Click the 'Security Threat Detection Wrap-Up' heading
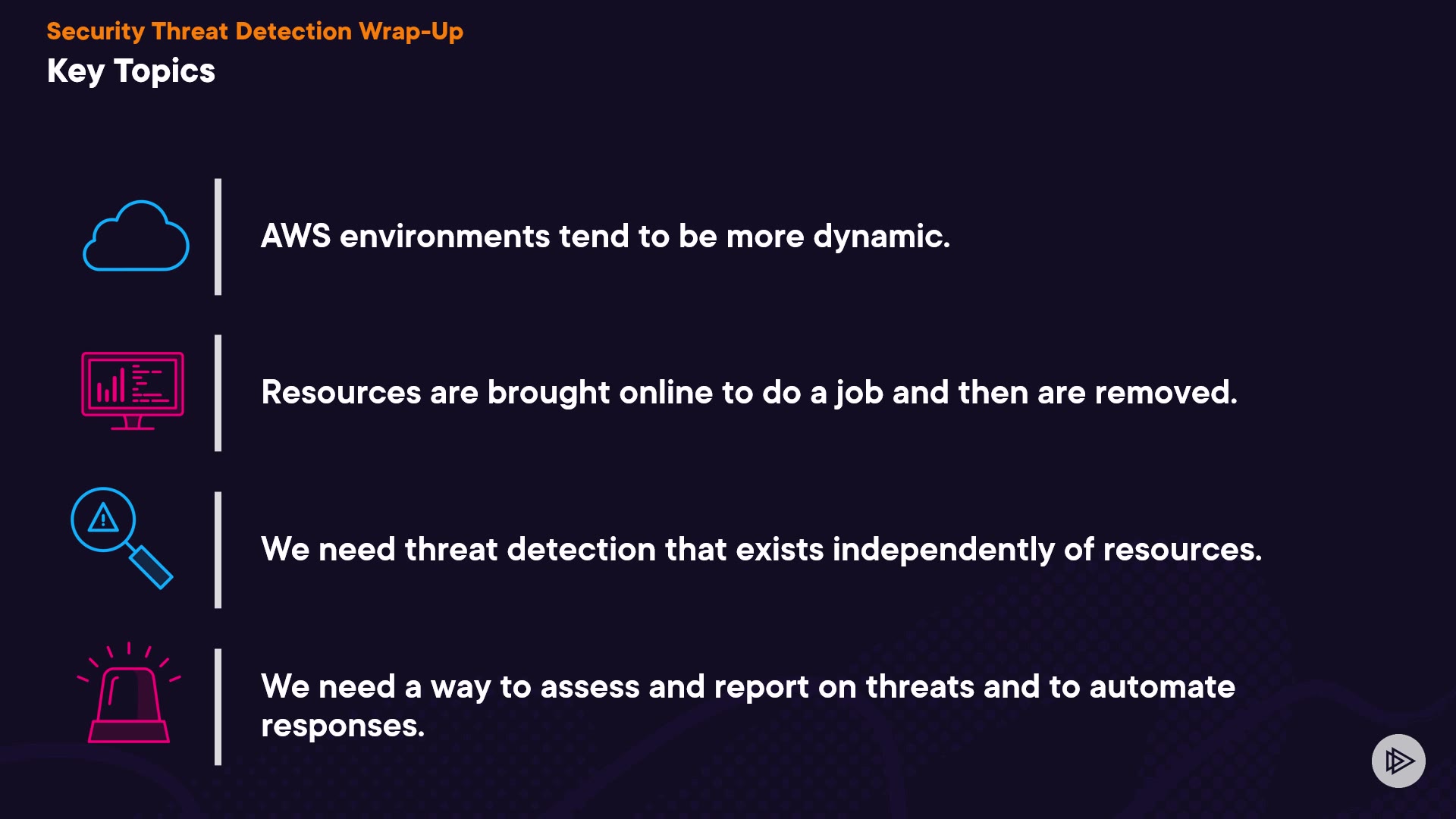This screenshot has width=1456, height=819. 255,31
